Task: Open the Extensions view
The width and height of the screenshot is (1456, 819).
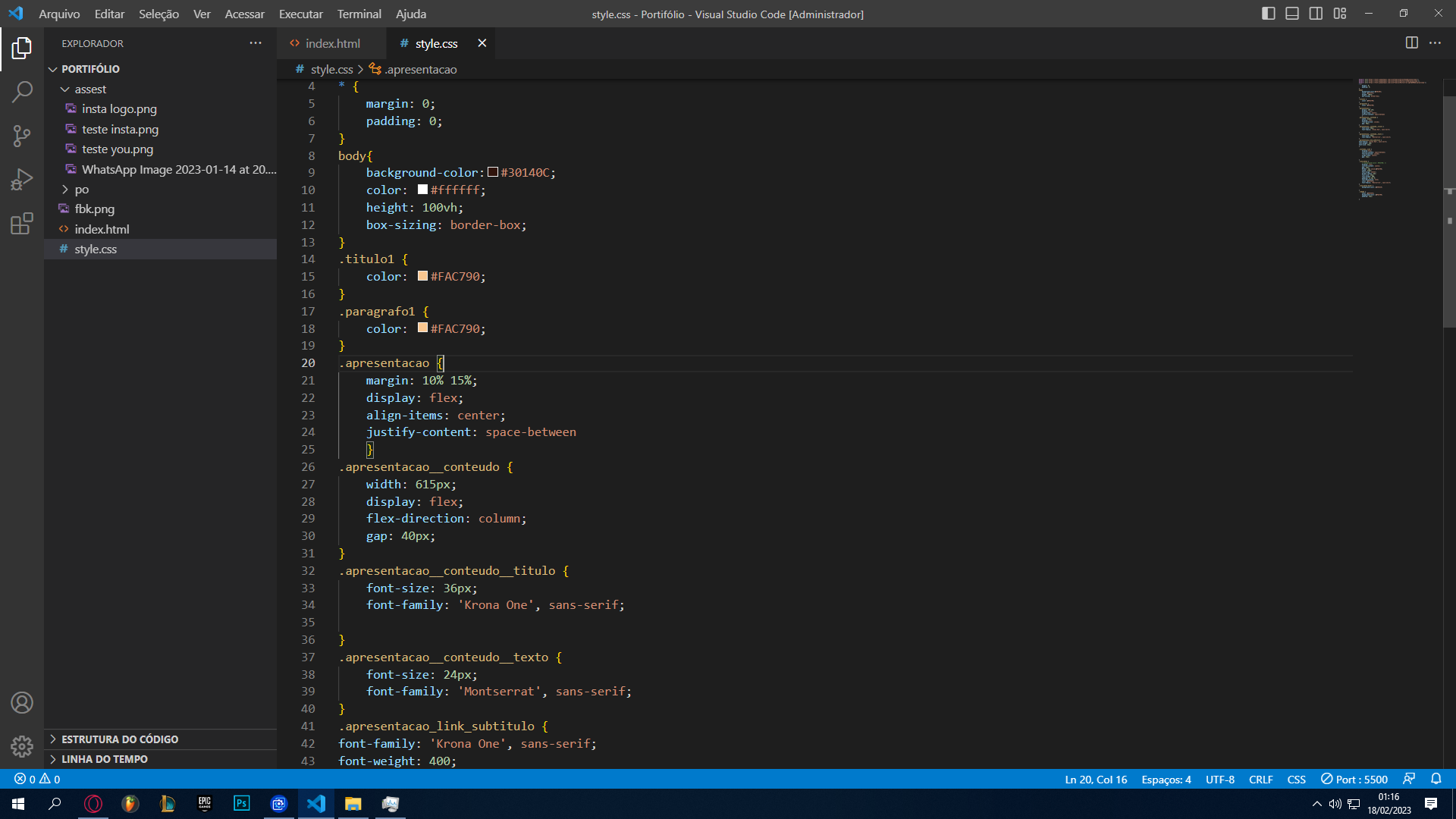Action: click(x=22, y=224)
